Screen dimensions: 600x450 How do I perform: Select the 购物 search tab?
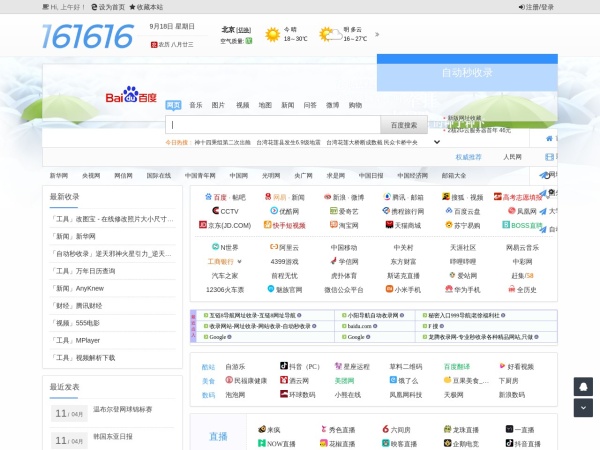(x=355, y=105)
